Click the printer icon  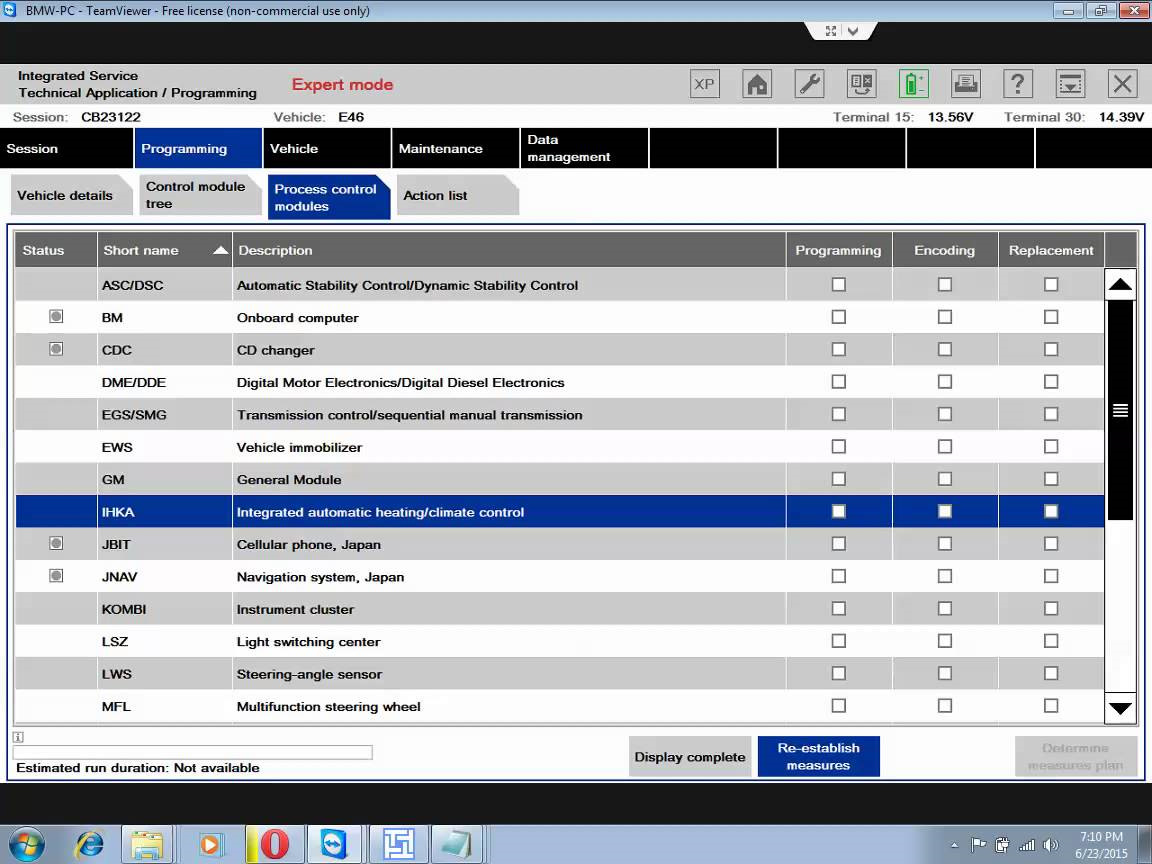tap(965, 84)
